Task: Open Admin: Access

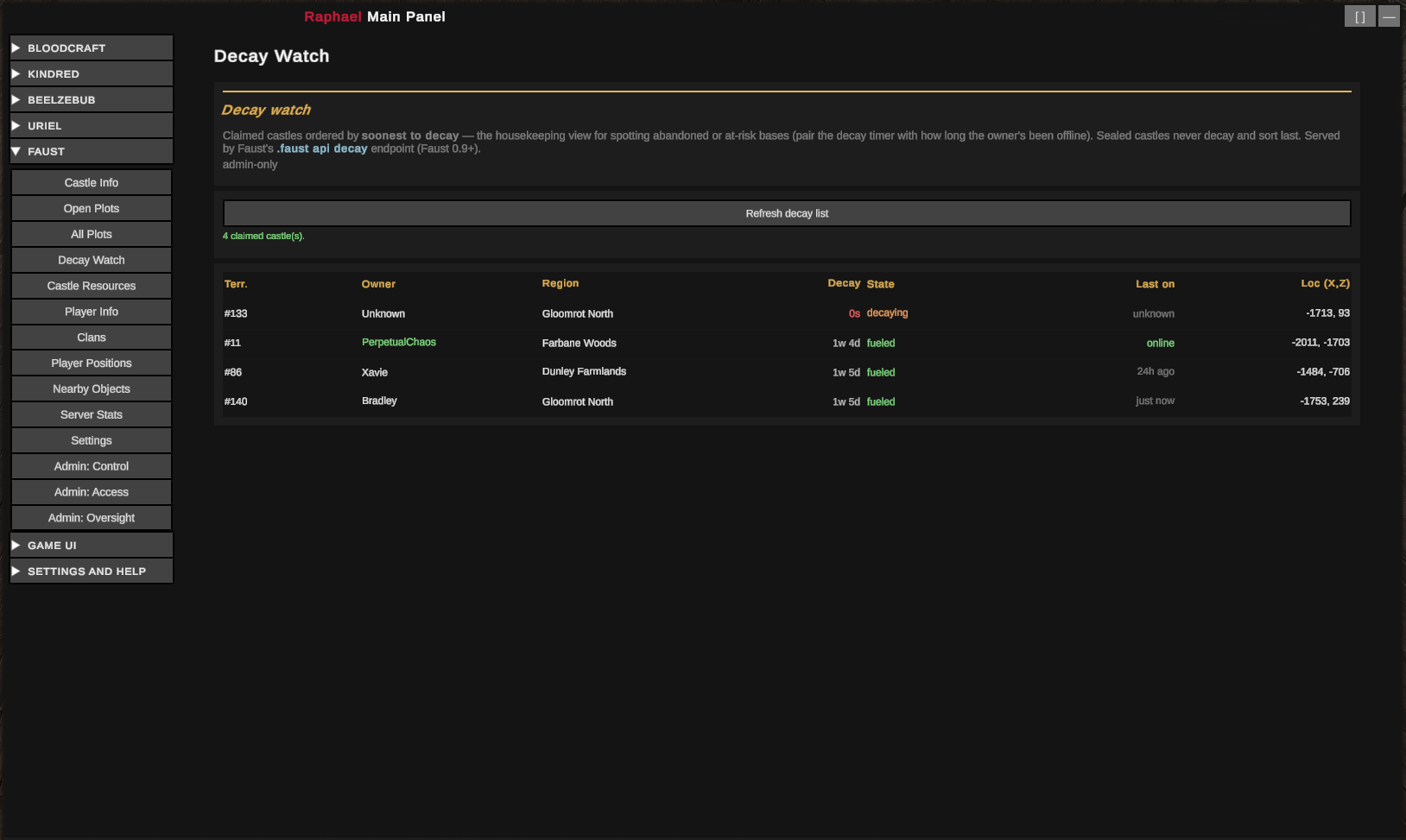Action: pyautogui.click(x=92, y=492)
